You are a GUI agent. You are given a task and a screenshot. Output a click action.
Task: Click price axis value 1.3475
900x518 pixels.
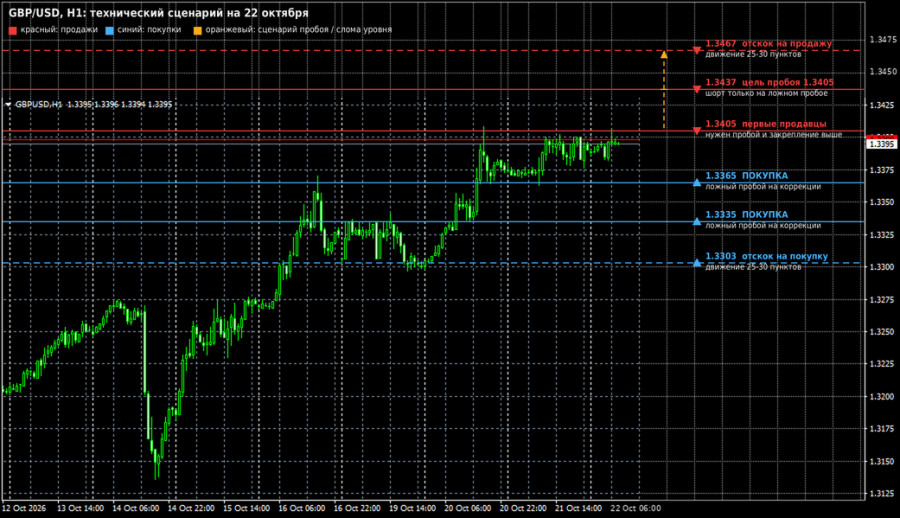point(882,40)
